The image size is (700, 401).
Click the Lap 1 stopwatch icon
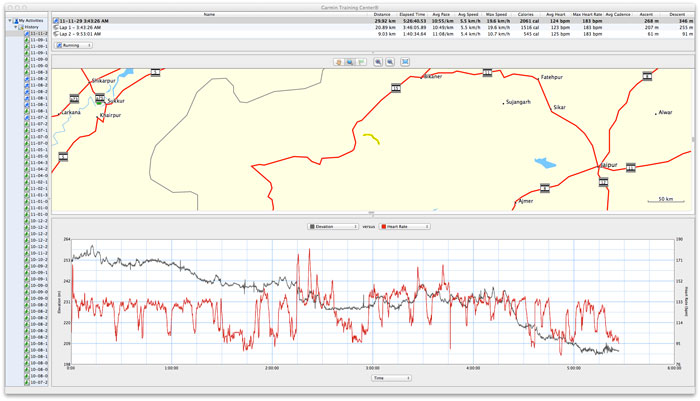pyautogui.click(x=56, y=27)
